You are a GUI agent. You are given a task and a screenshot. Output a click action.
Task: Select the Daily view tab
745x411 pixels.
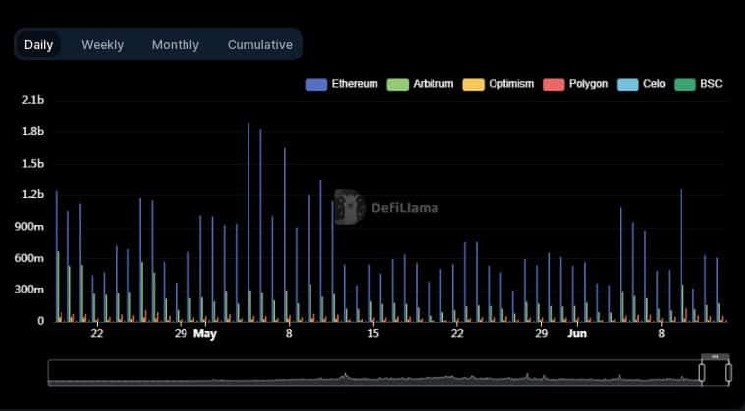(x=39, y=45)
